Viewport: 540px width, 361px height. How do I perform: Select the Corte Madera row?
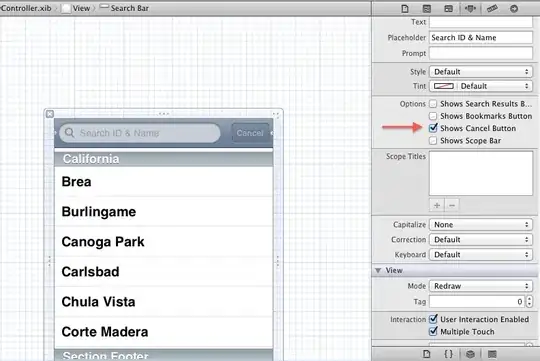pos(164,332)
